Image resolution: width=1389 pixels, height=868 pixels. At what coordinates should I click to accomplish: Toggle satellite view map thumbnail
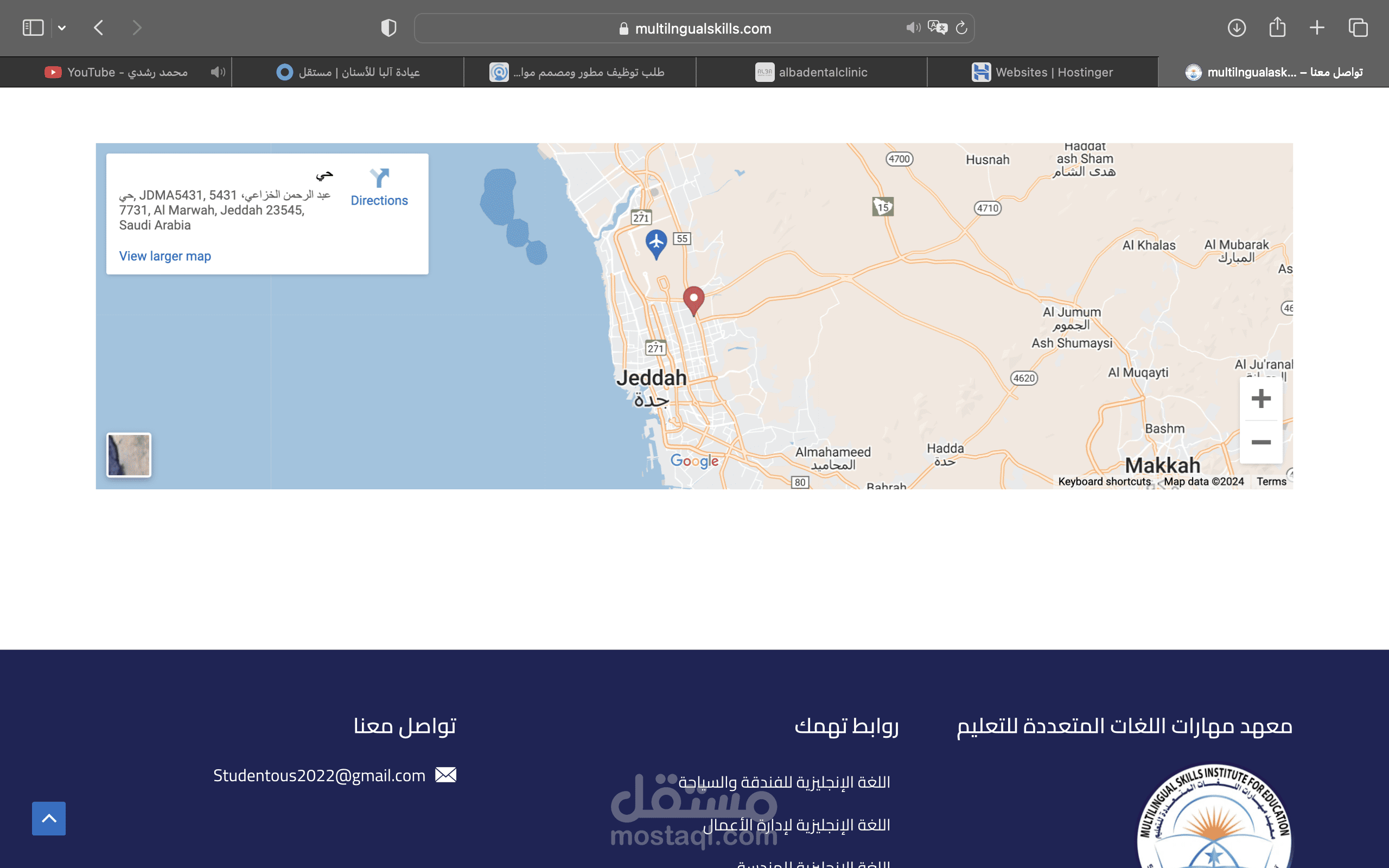coord(129,455)
